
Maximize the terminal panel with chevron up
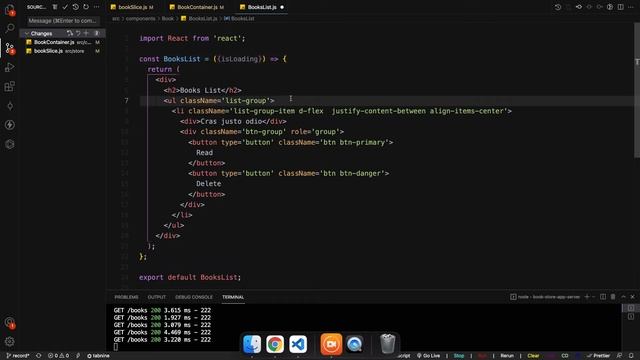(623, 297)
